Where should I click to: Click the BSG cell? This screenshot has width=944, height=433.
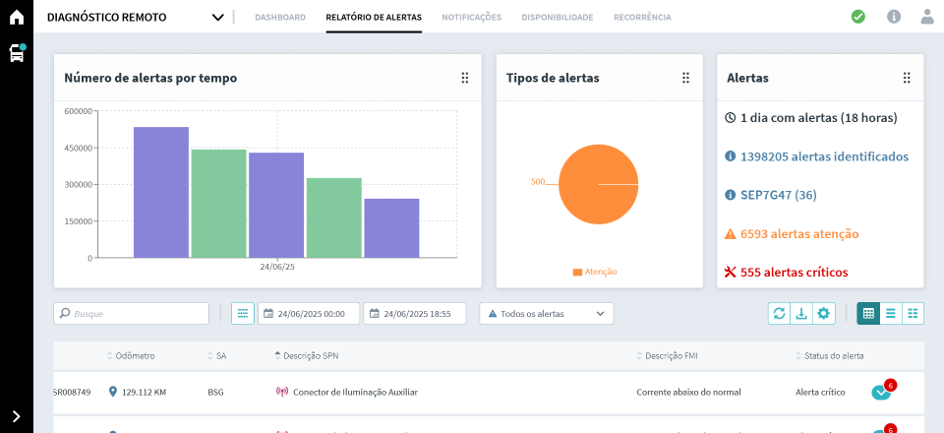click(x=216, y=392)
